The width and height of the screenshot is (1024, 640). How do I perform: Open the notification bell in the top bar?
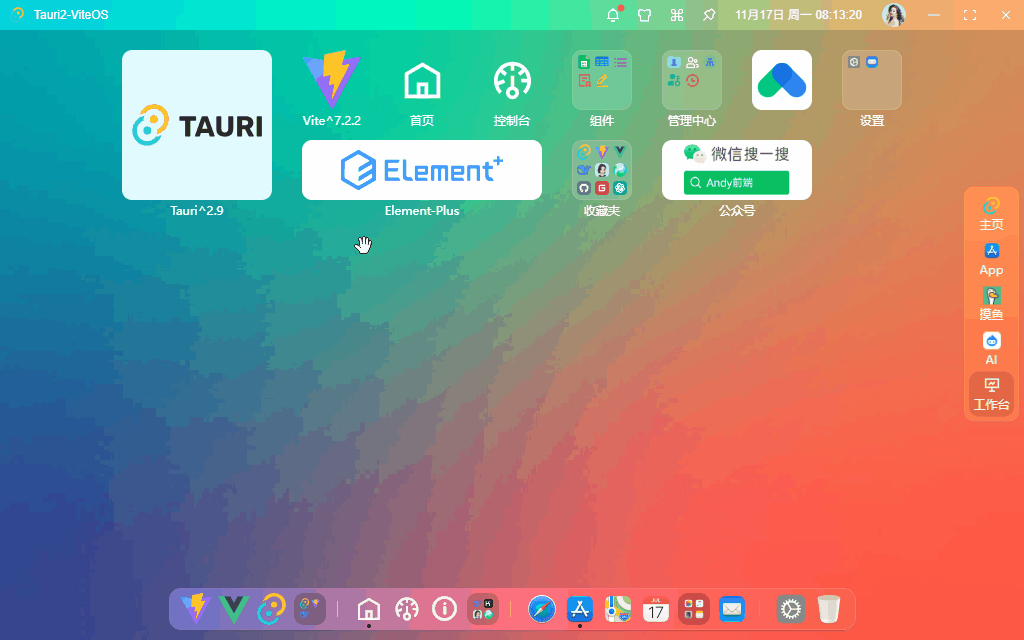click(613, 15)
